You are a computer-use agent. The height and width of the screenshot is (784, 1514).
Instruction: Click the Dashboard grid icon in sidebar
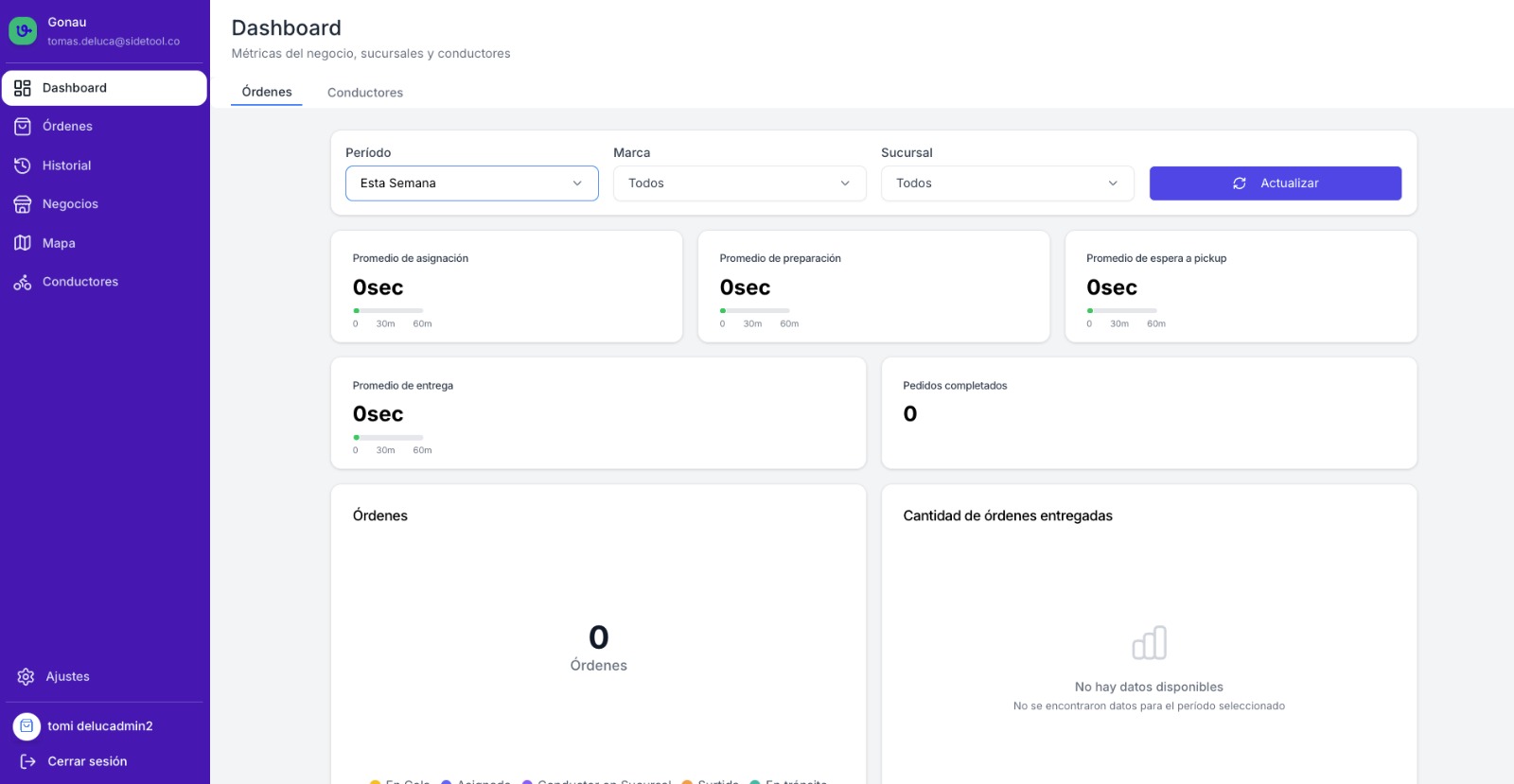(x=23, y=88)
